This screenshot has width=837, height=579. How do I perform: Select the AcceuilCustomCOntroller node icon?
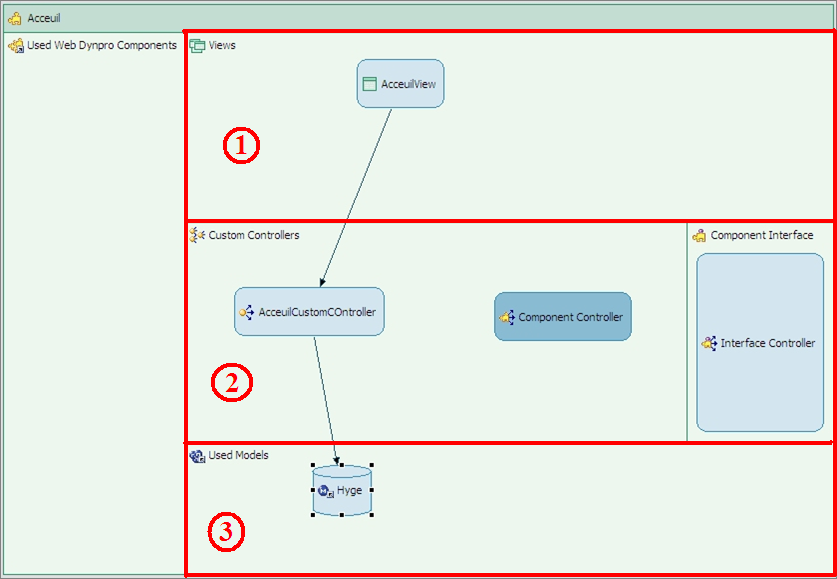point(246,313)
